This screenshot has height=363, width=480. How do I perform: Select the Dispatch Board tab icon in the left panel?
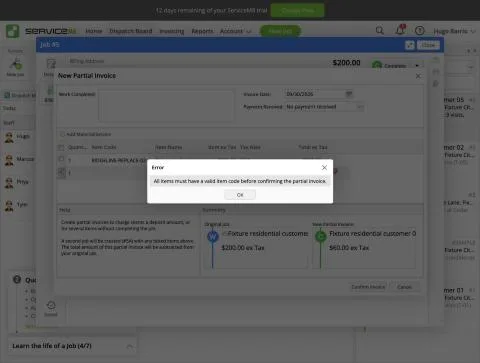(7, 95)
